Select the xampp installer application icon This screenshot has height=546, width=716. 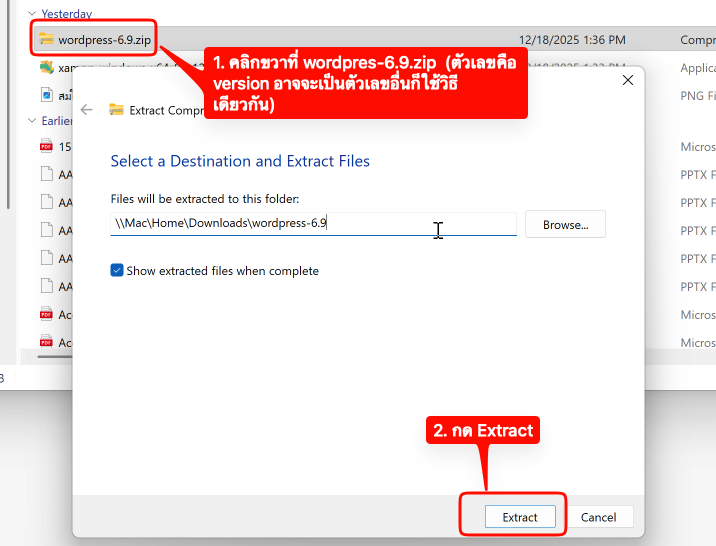(46, 68)
